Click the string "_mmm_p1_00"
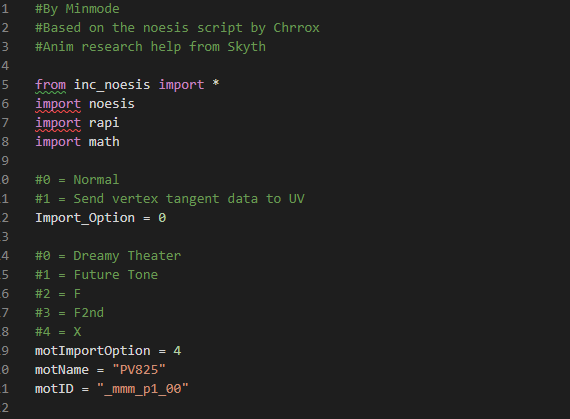This screenshot has height=419, width=570. (x=142, y=389)
